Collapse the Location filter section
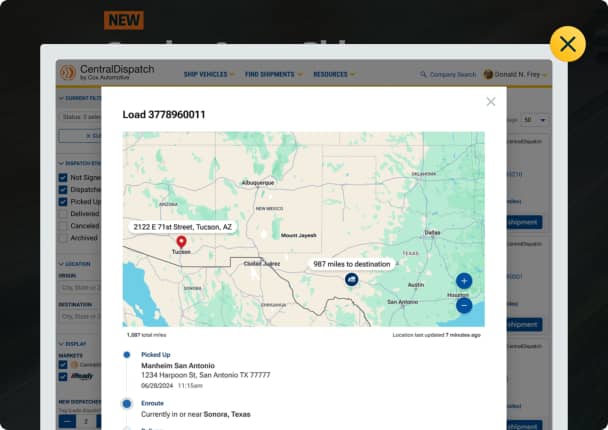 [74, 264]
